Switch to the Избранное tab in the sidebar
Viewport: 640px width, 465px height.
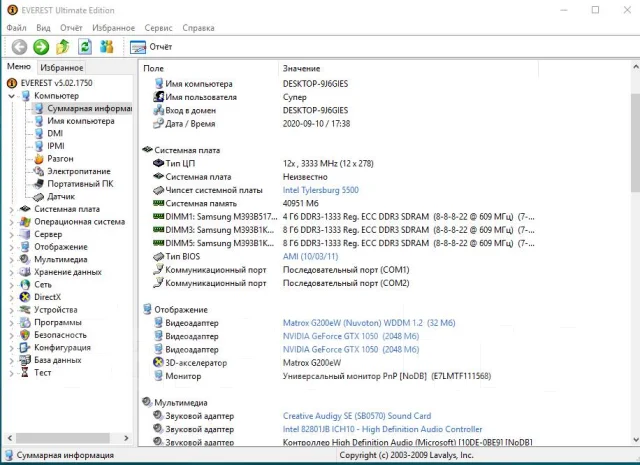[62, 67]
